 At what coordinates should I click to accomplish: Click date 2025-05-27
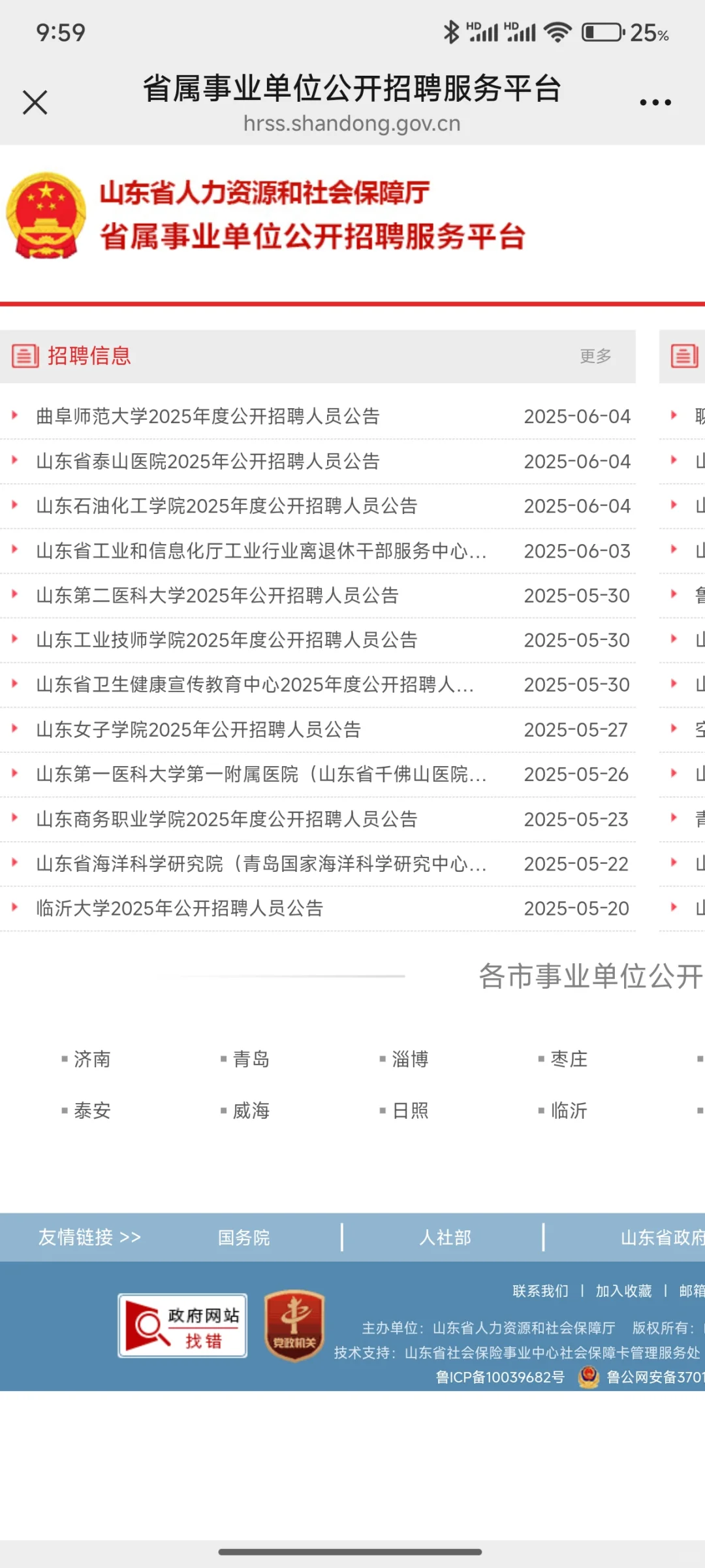(576, 729)
